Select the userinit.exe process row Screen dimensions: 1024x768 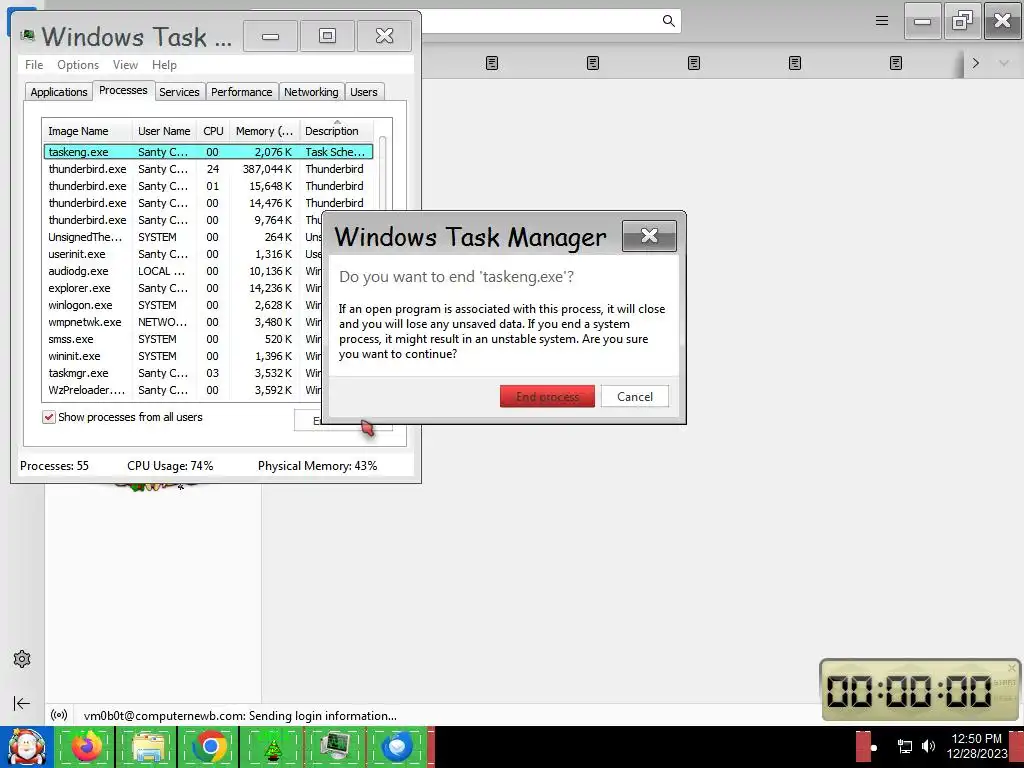point(183,253)
